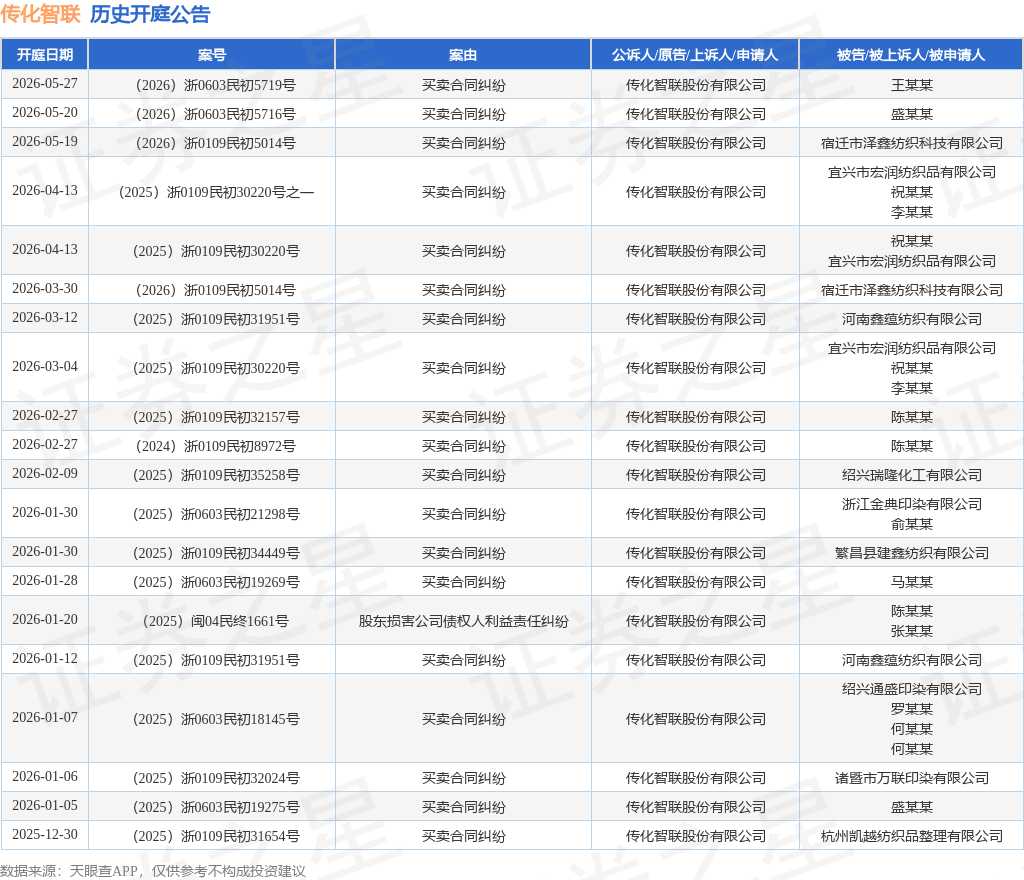Screen dimensions: 1024x880
Task: Click defendant 宿迁市泽鑫纺织科技有限公司 in 2026-03-30 row
Action: pos(912,290)
